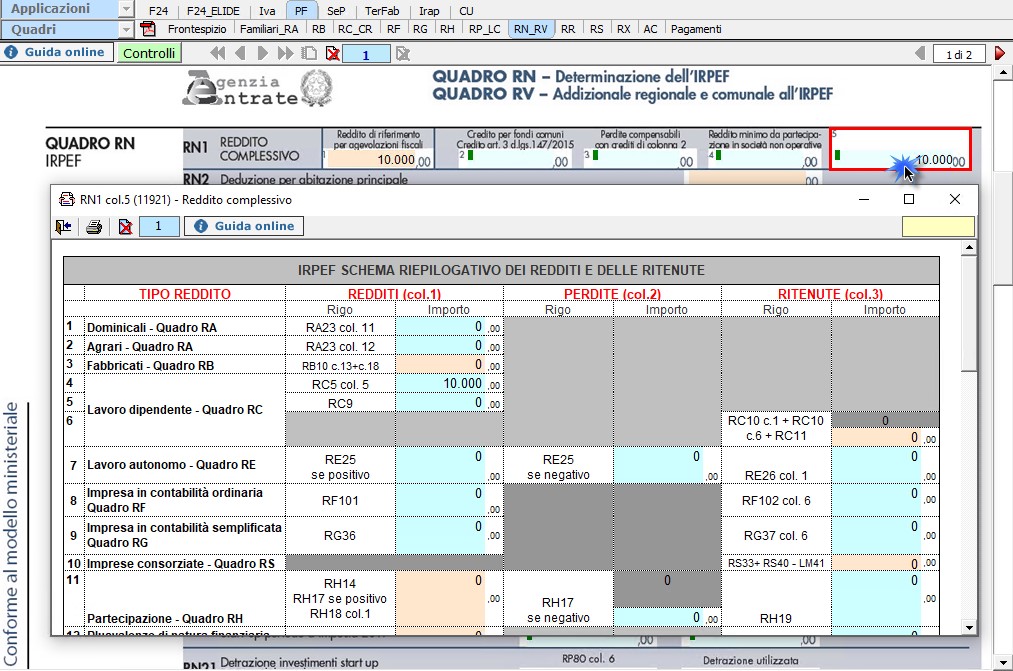This screenshot has width=1013, height=671.
Task: Click the grey left arrow beside '1 di 2'
Action: (920, 54)
